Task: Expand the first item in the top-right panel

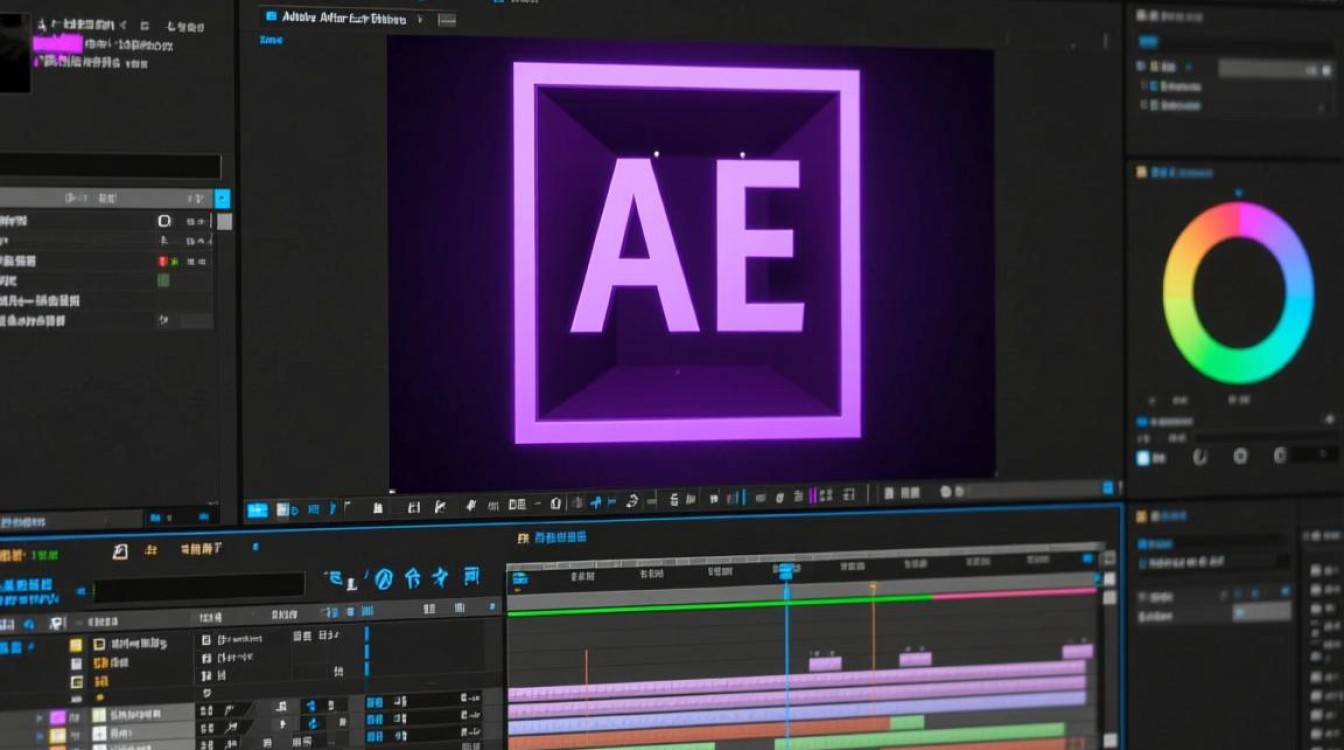Action: coord(1141,66)
